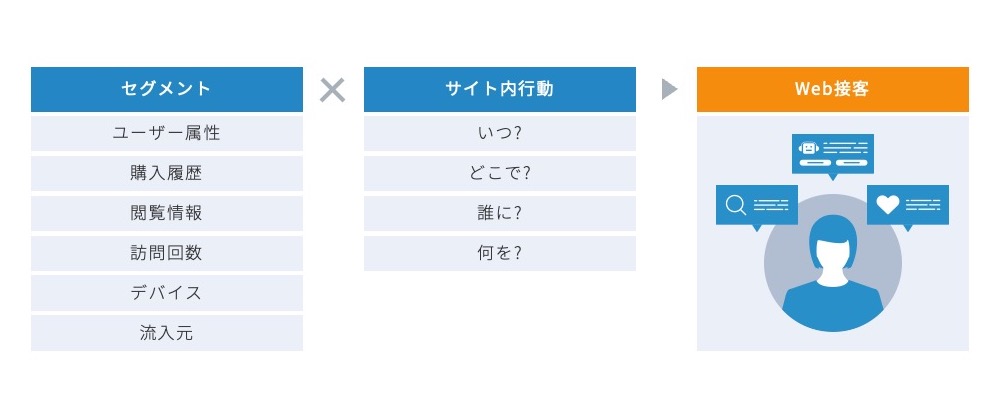Choose the ユーザー属性 row

(x=166, y=133)
